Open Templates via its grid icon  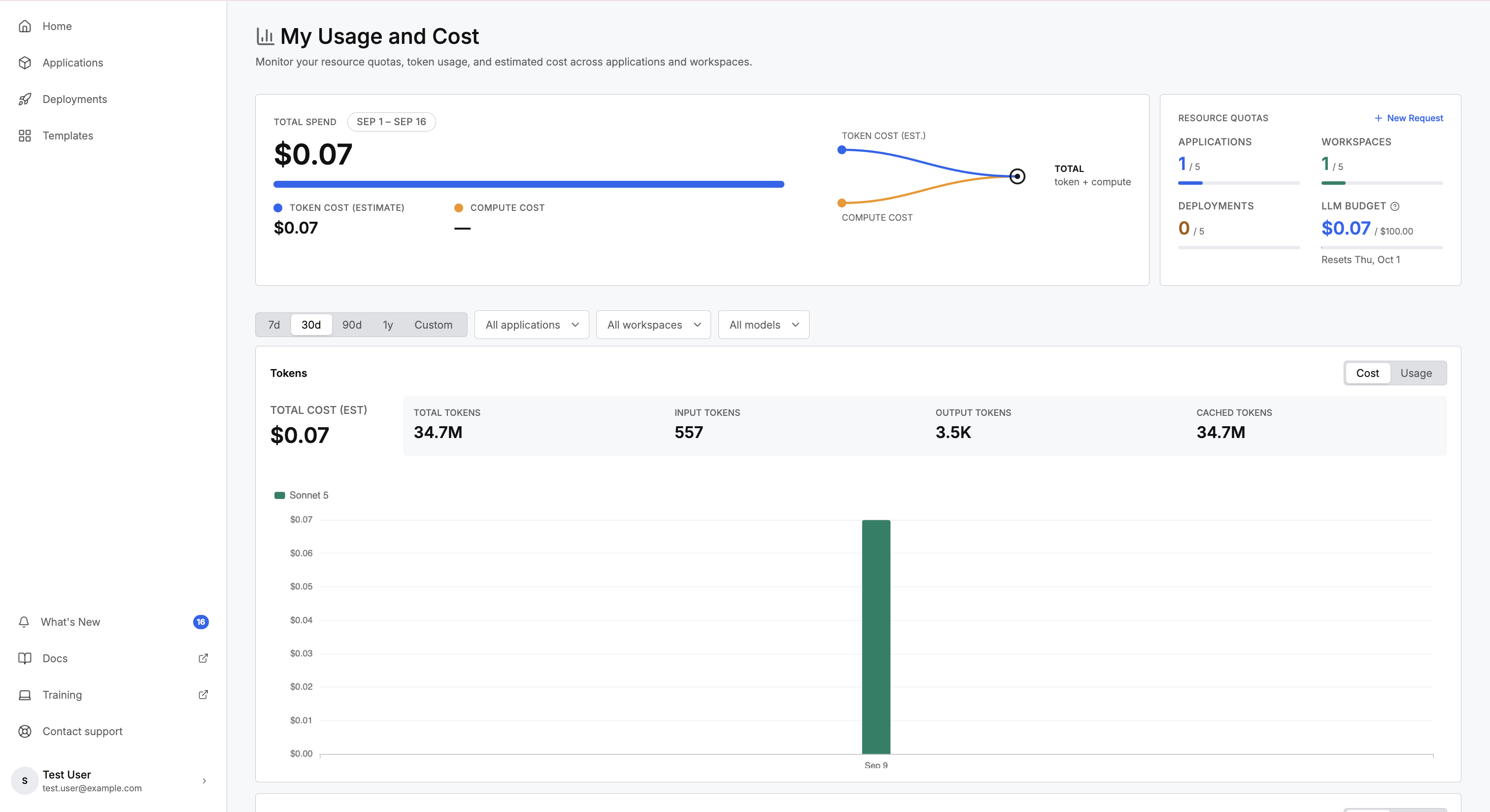pos(24,135)
